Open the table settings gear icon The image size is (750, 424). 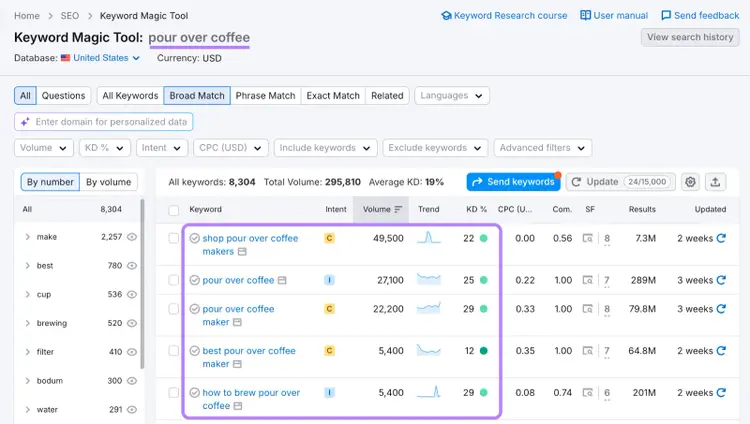click(690, 182)
